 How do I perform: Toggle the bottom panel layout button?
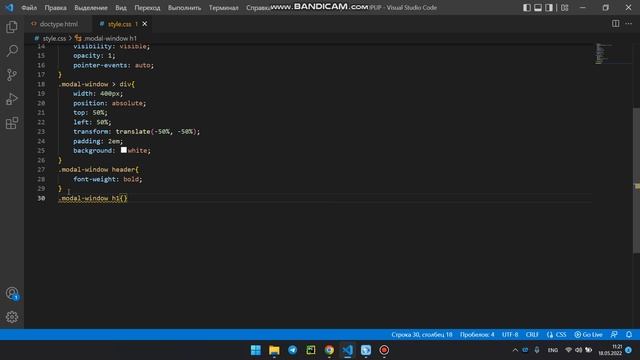point(538,8)
